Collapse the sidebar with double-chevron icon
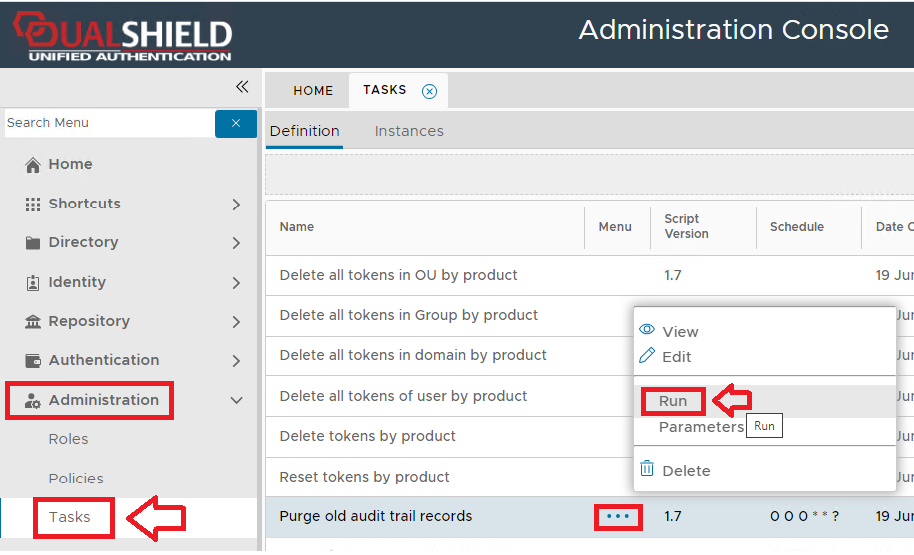The width and height of the screenshot is (914, 555). pyautogui.click(x=242, y=87)
